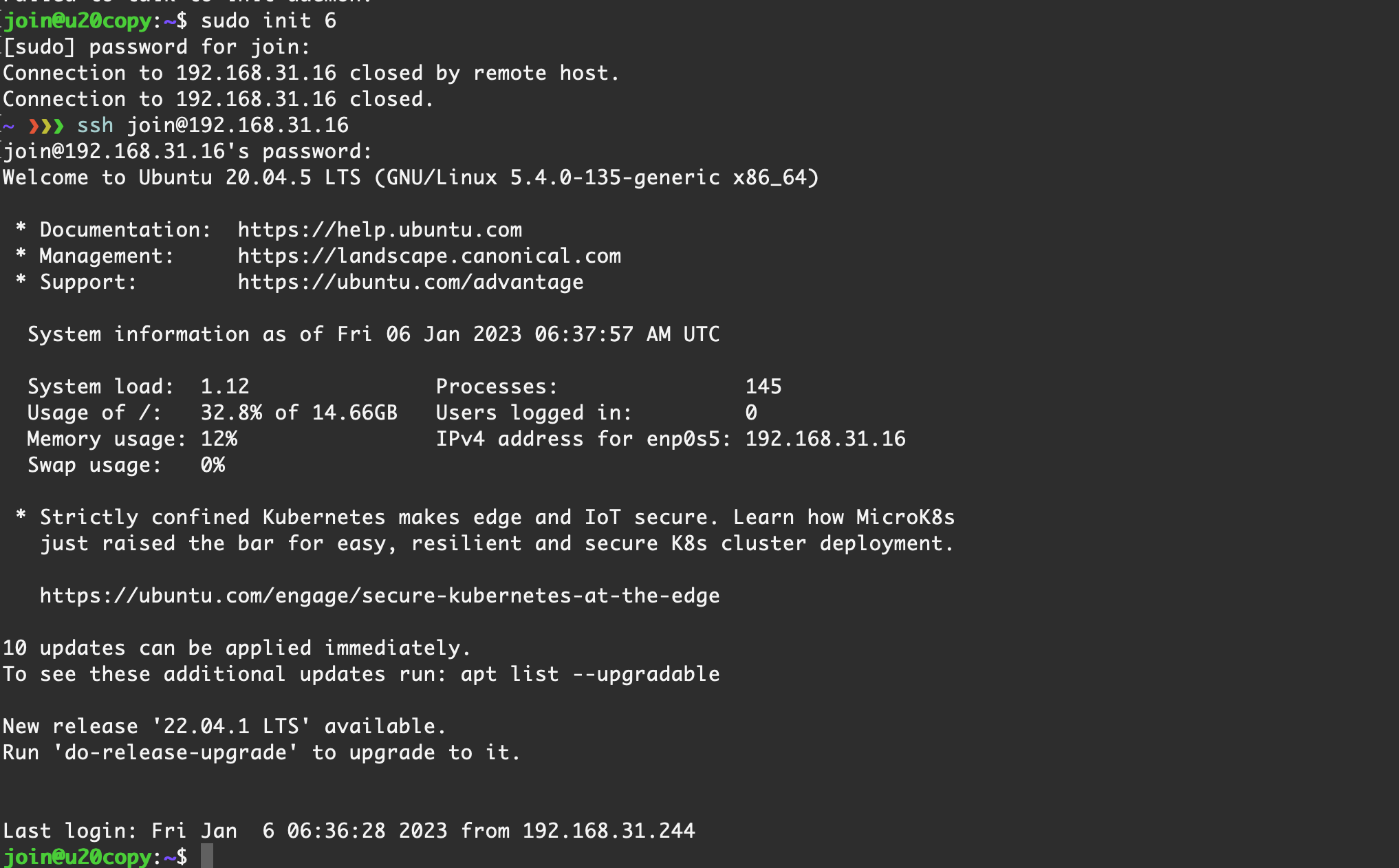Click the "[sudo] password for join:" line
The height and width of the screenshot is (868, 1399).
157,47
